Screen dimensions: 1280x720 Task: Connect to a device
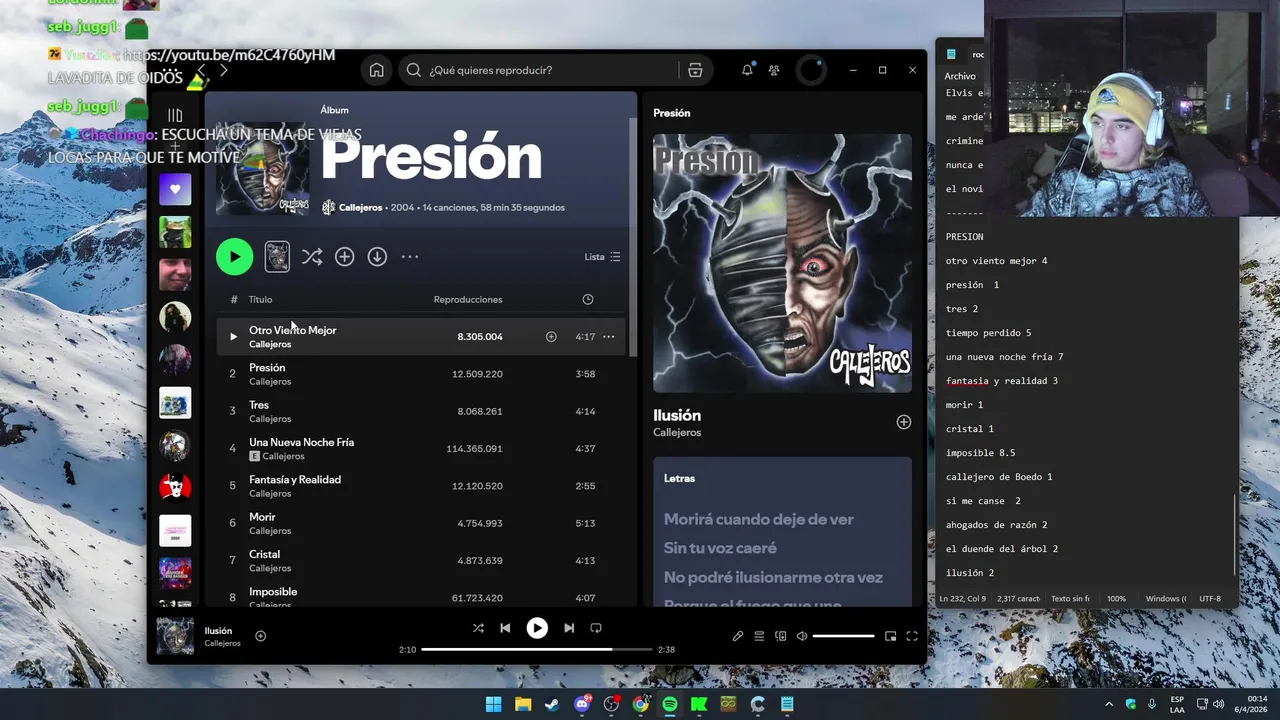(x=781, y=636)
